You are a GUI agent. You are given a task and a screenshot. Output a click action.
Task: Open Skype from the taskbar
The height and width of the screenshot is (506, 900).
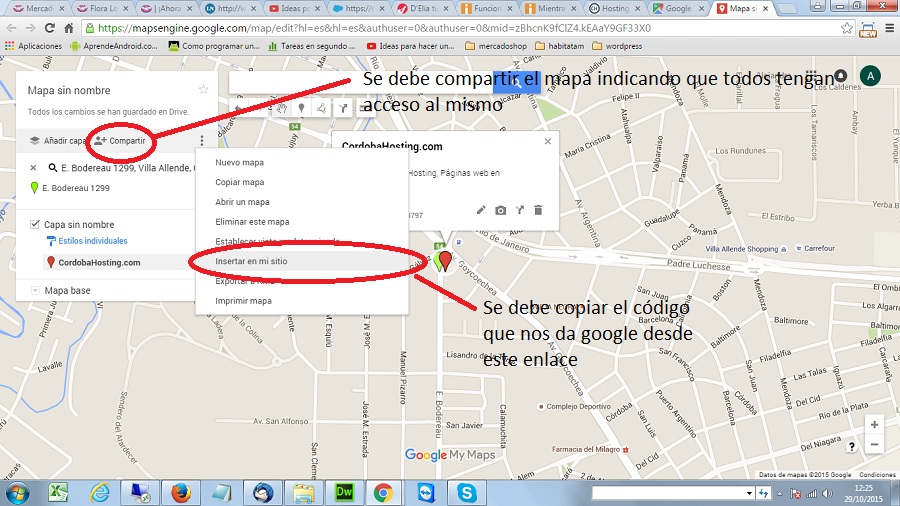pos(466,493)
